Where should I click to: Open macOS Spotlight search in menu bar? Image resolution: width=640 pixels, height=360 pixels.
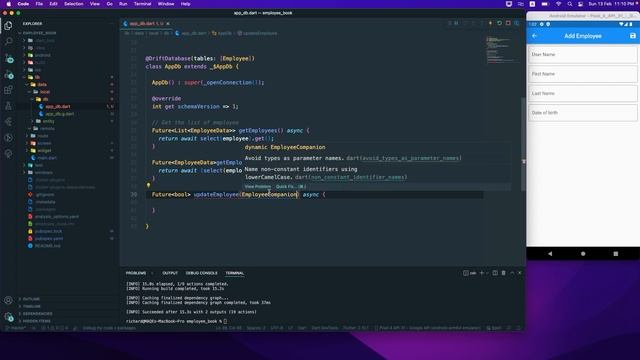point(569,4)
